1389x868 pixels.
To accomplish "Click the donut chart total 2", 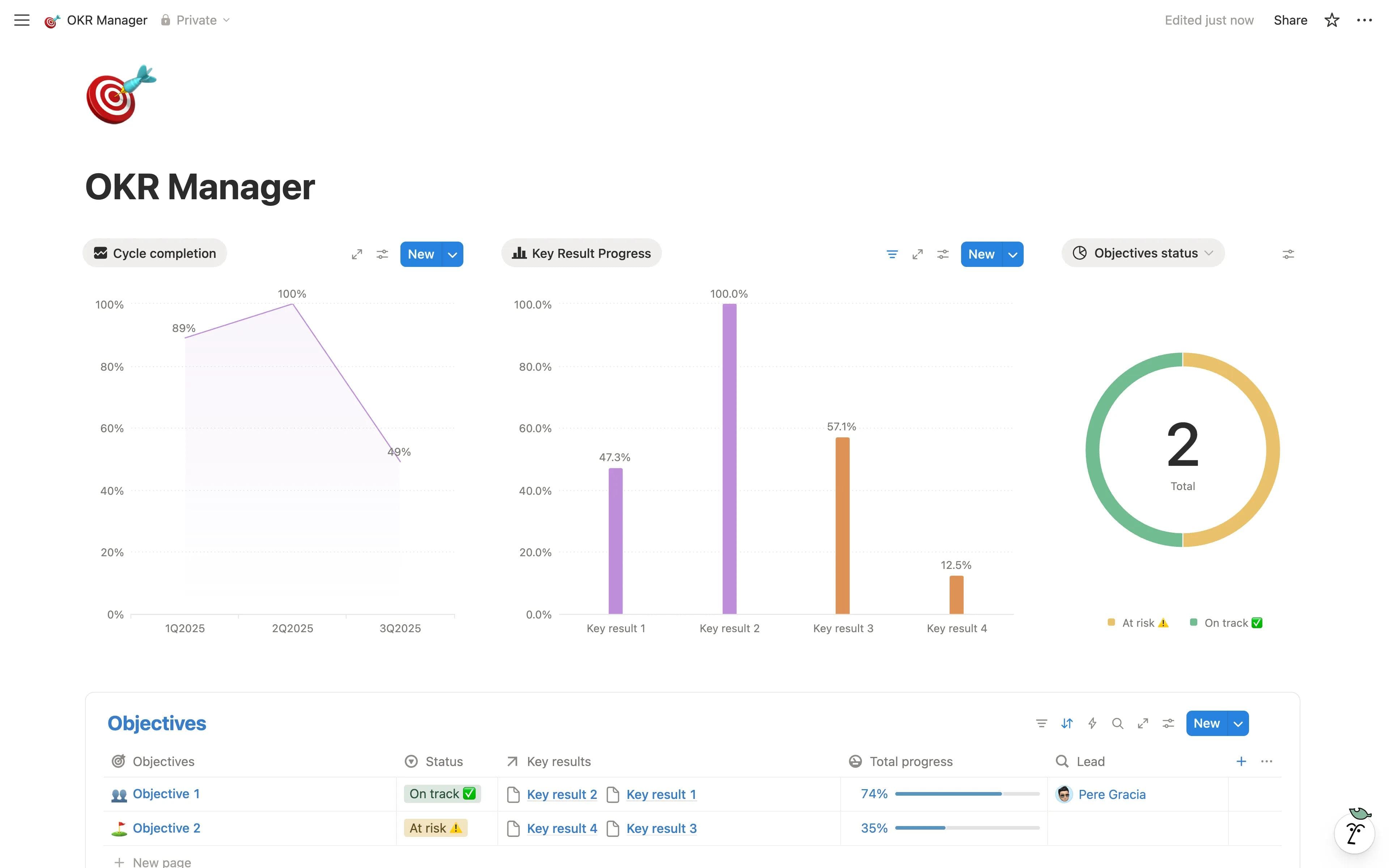I will (1182, 444).
